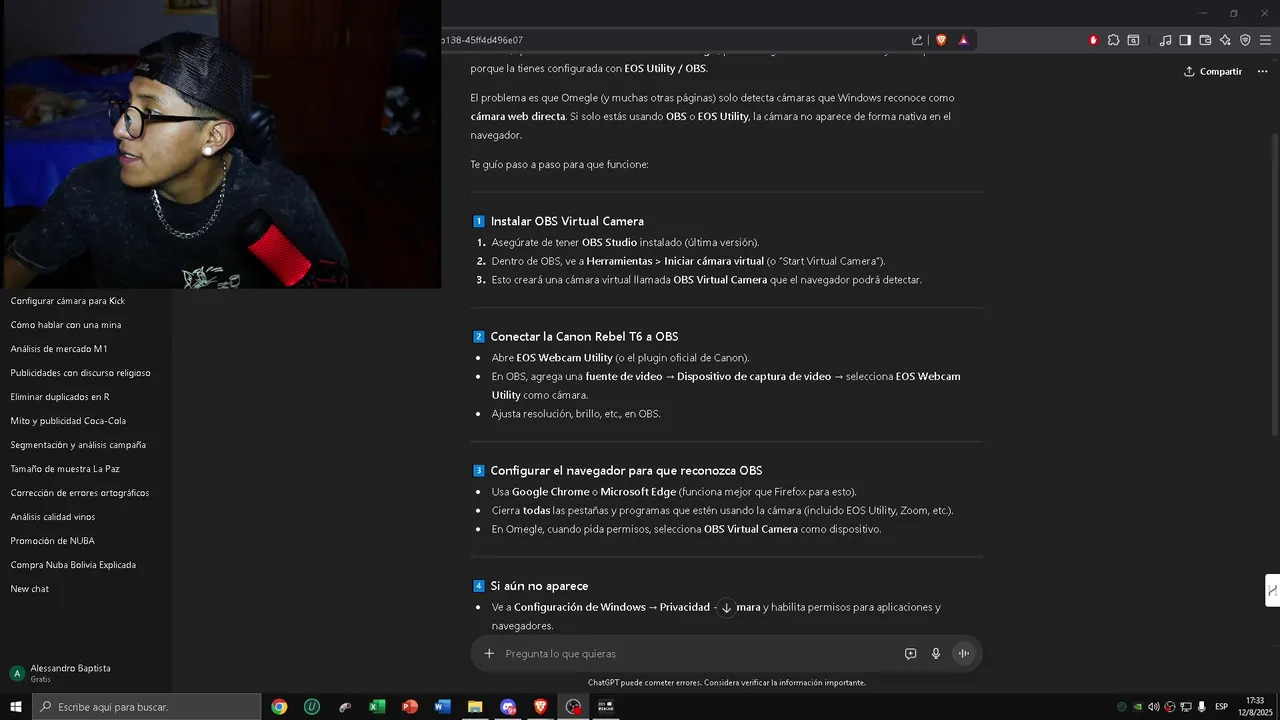Click the Windows Start button
Image resolution: width=1280 pixels, height=720 pixels.
16,707
